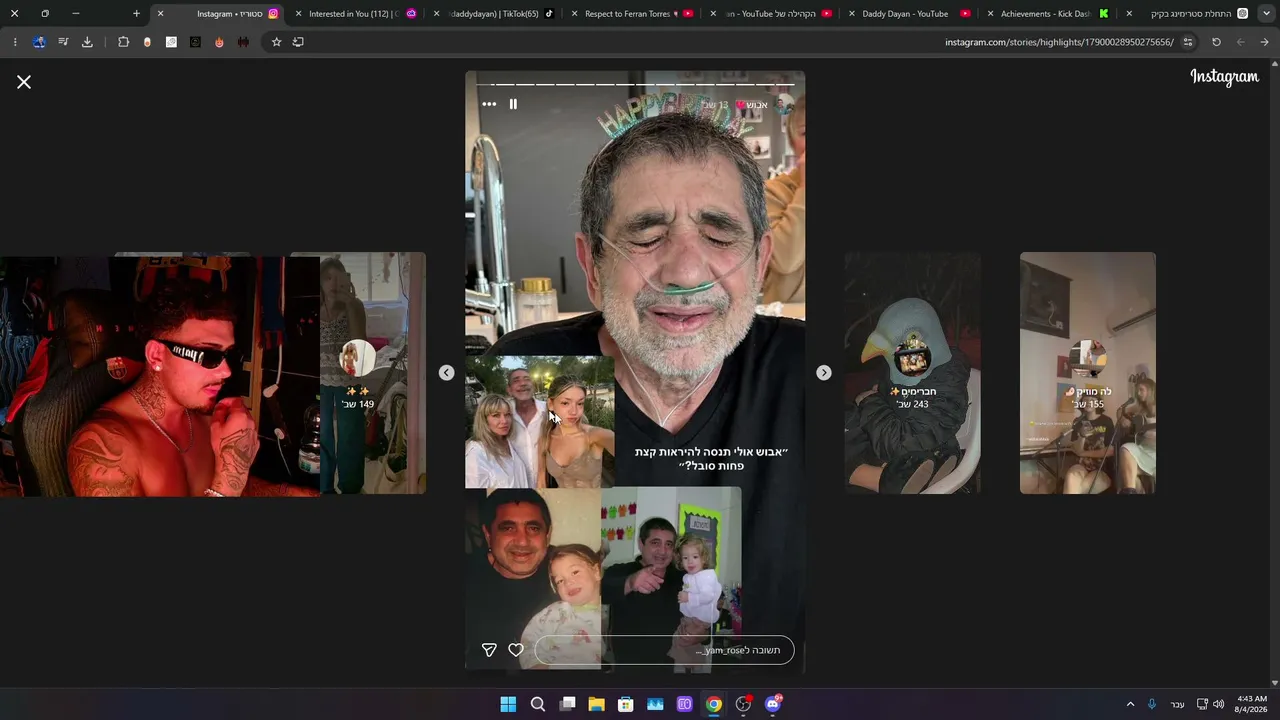Open the Extensions puzzle icon

123,42
